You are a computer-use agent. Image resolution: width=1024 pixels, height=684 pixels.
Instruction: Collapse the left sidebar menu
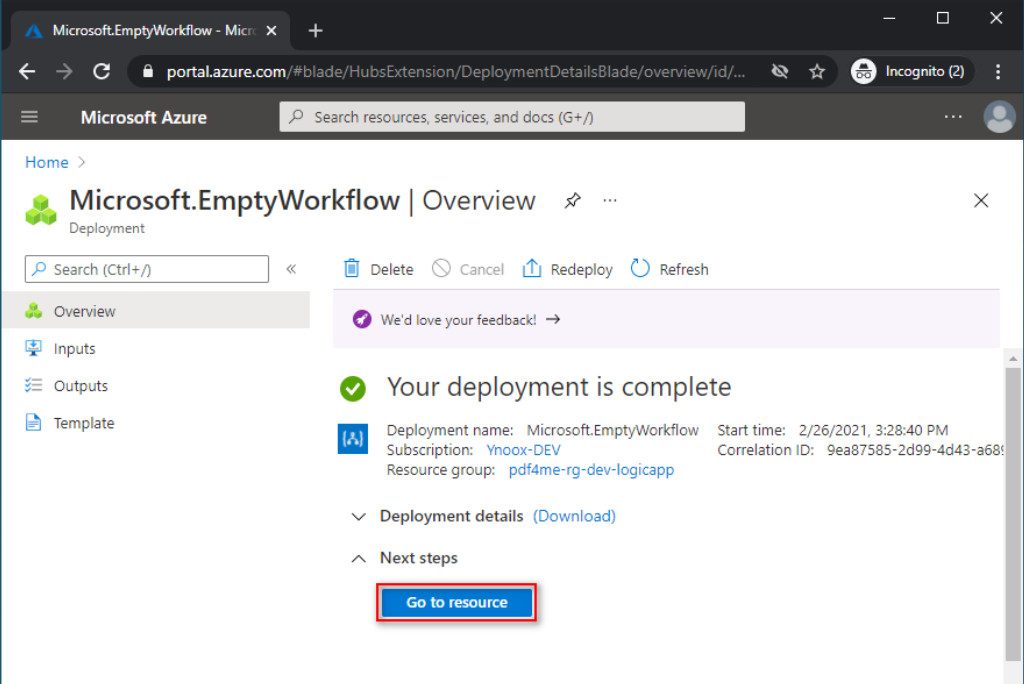tap(291, 269)
